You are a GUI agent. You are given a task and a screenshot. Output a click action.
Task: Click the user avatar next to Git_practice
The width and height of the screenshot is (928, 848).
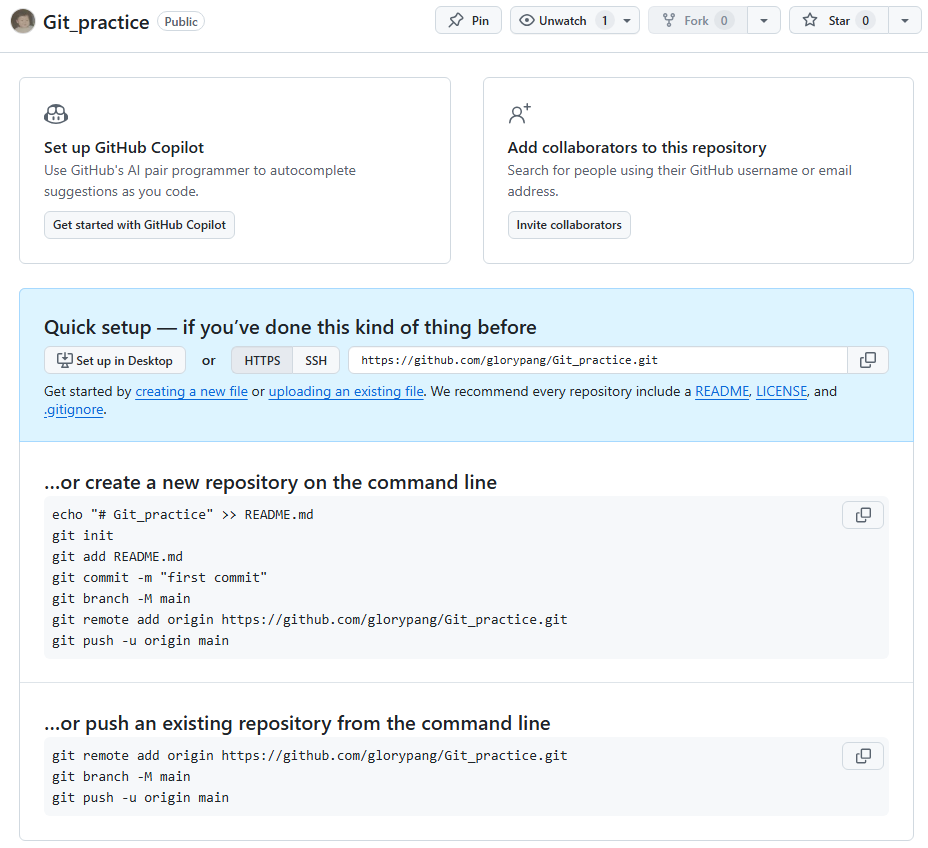22,21
